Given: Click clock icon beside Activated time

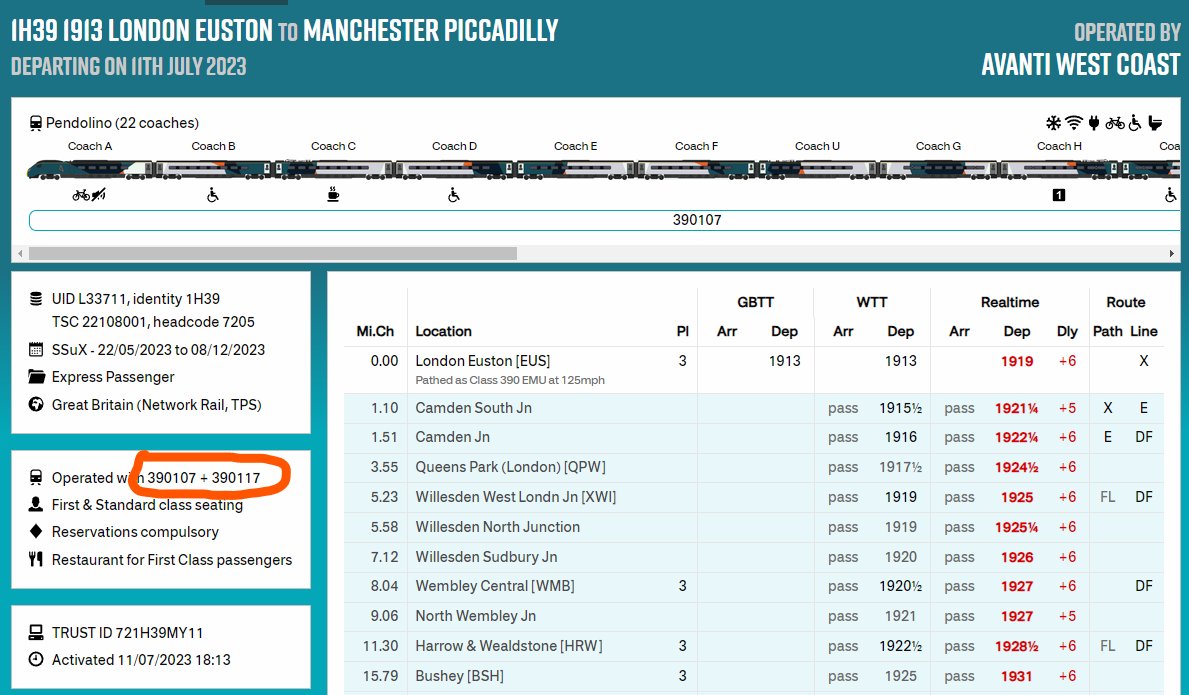Looking at the screenshot, I should pos(36,659).
